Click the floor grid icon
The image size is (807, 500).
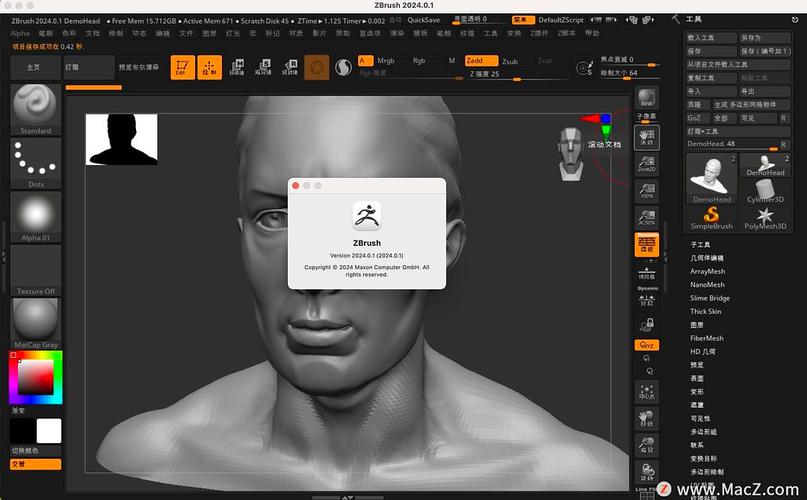coord(646,272)
